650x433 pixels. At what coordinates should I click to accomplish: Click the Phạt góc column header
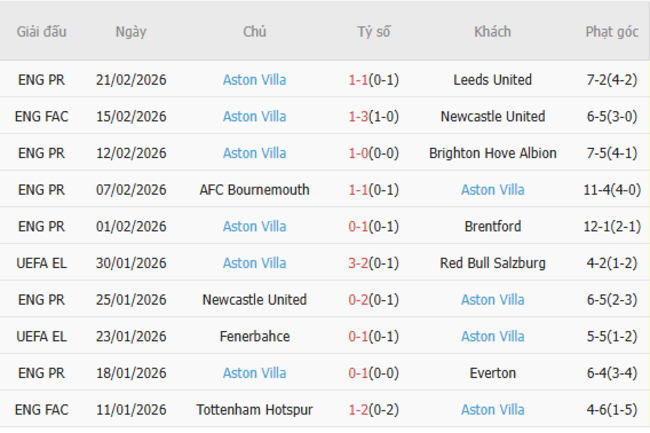(x=612, y=32)
